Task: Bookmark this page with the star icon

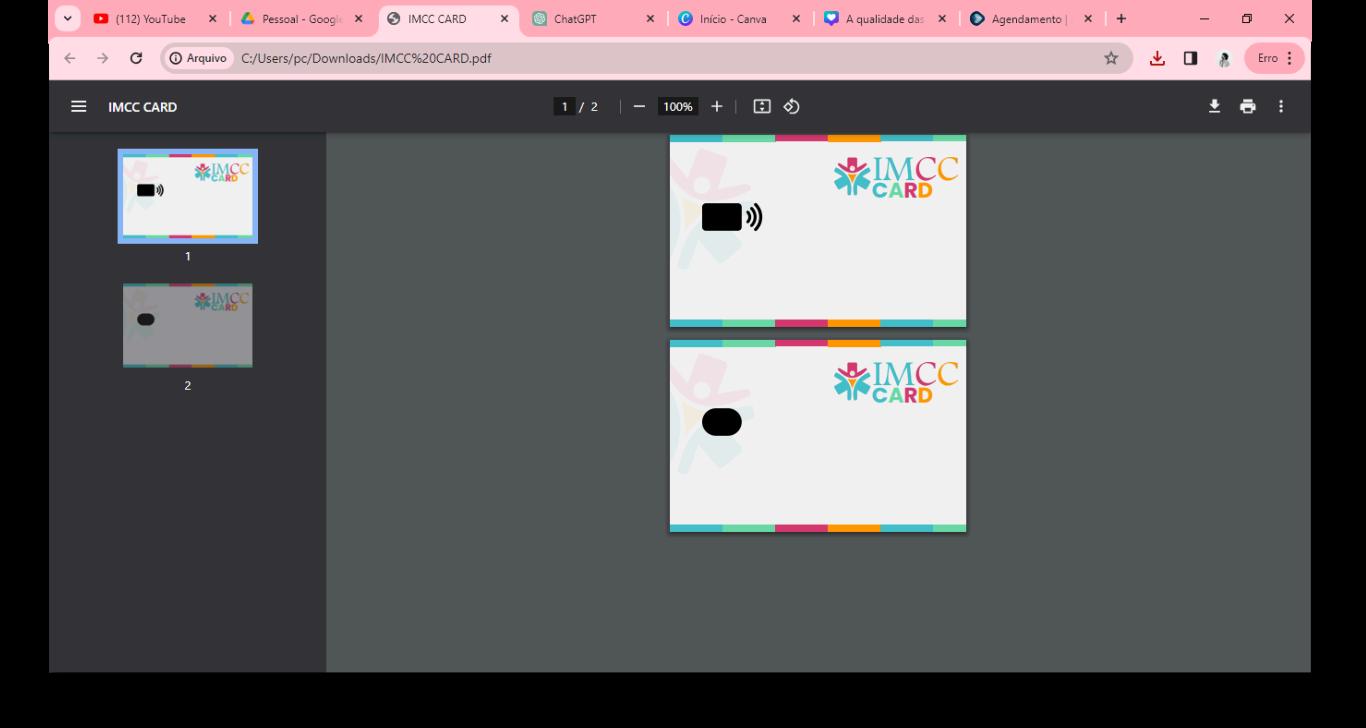Action: point(1111,58)
